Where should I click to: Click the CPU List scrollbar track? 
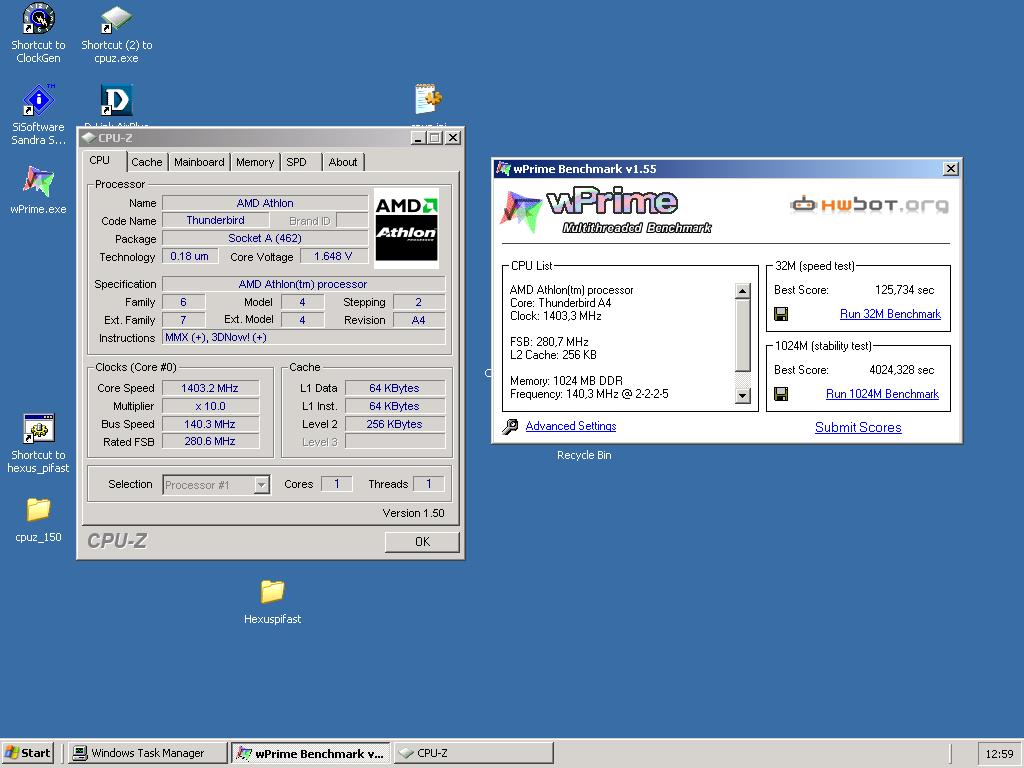coord(743,380)
